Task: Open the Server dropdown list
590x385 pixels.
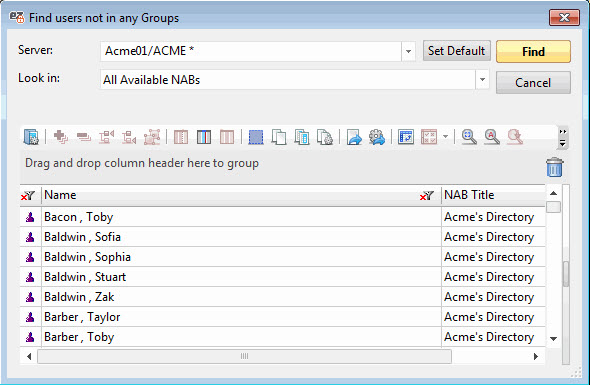Action: coord(408,51)
